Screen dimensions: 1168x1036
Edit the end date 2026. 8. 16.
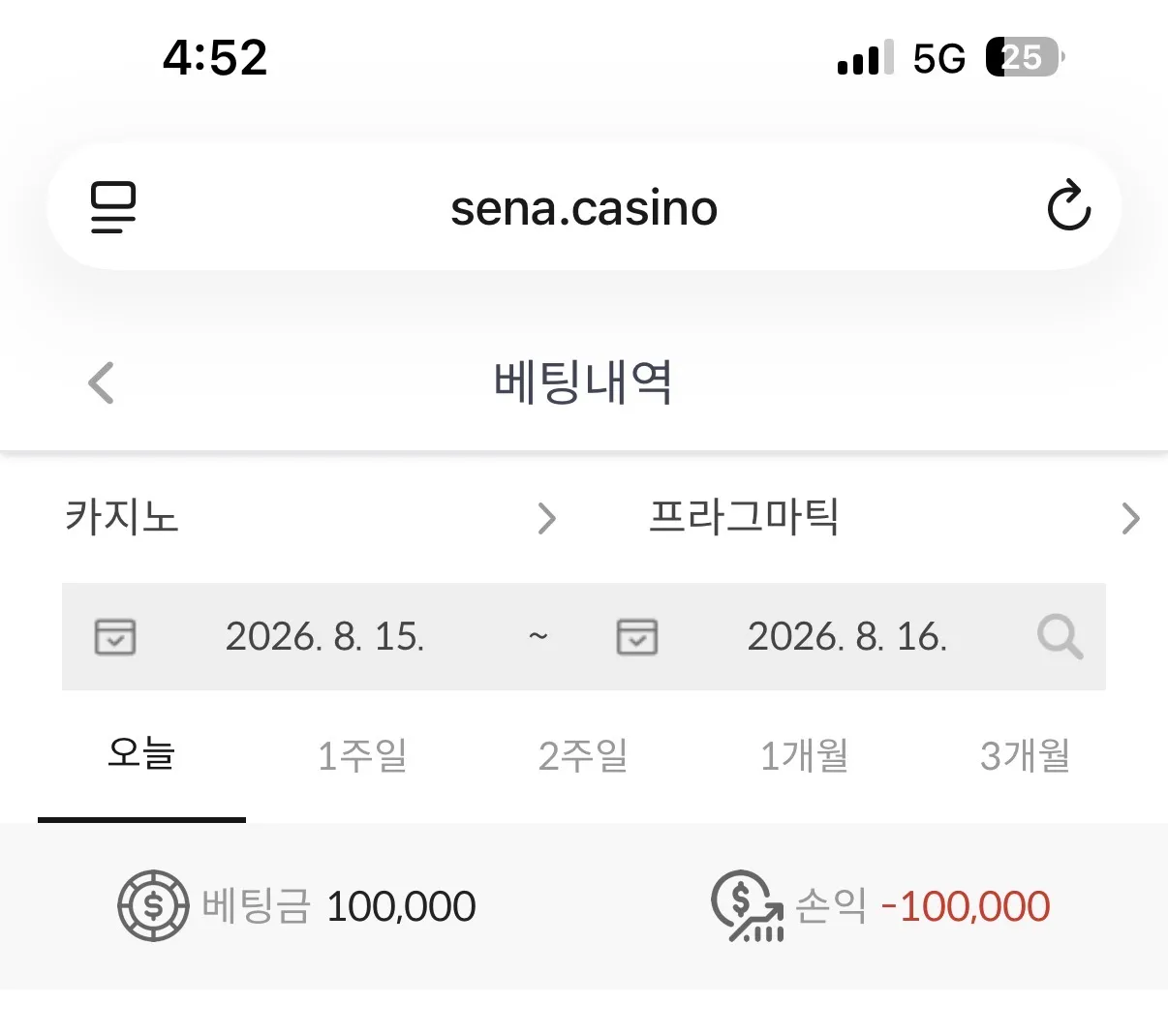point(847,637)
